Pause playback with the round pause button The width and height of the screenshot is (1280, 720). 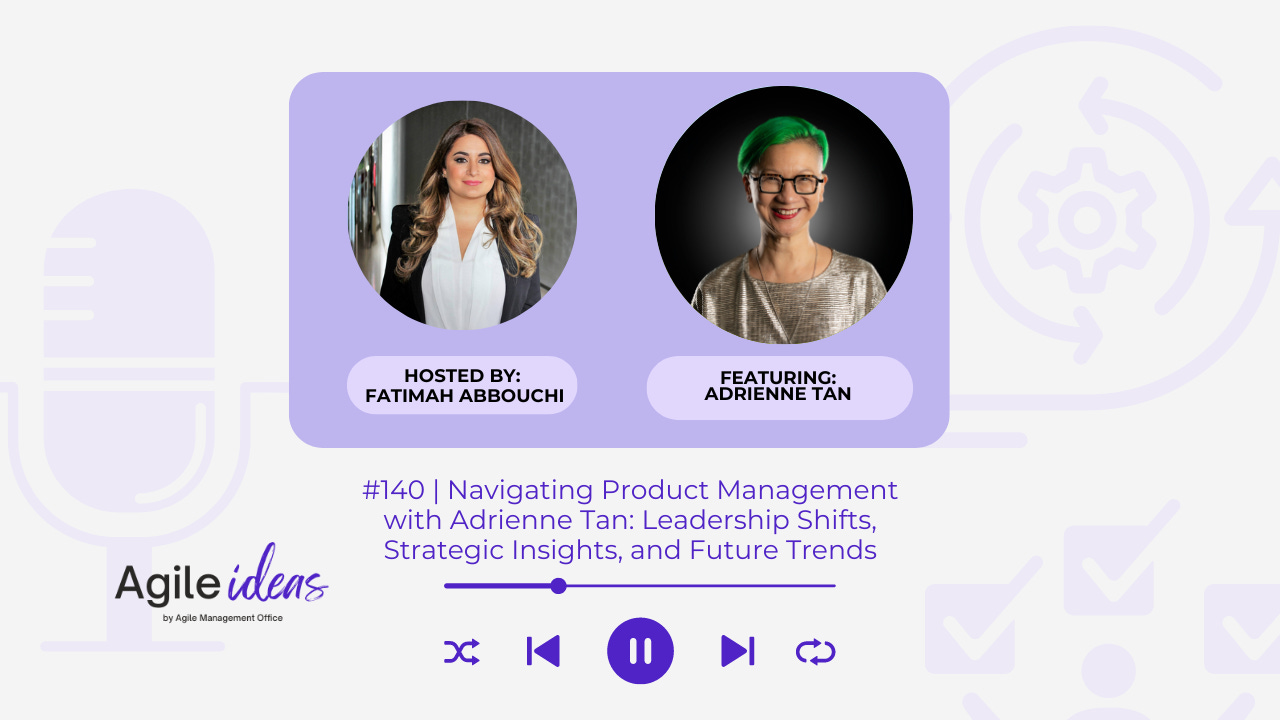(x=640, y=651)
